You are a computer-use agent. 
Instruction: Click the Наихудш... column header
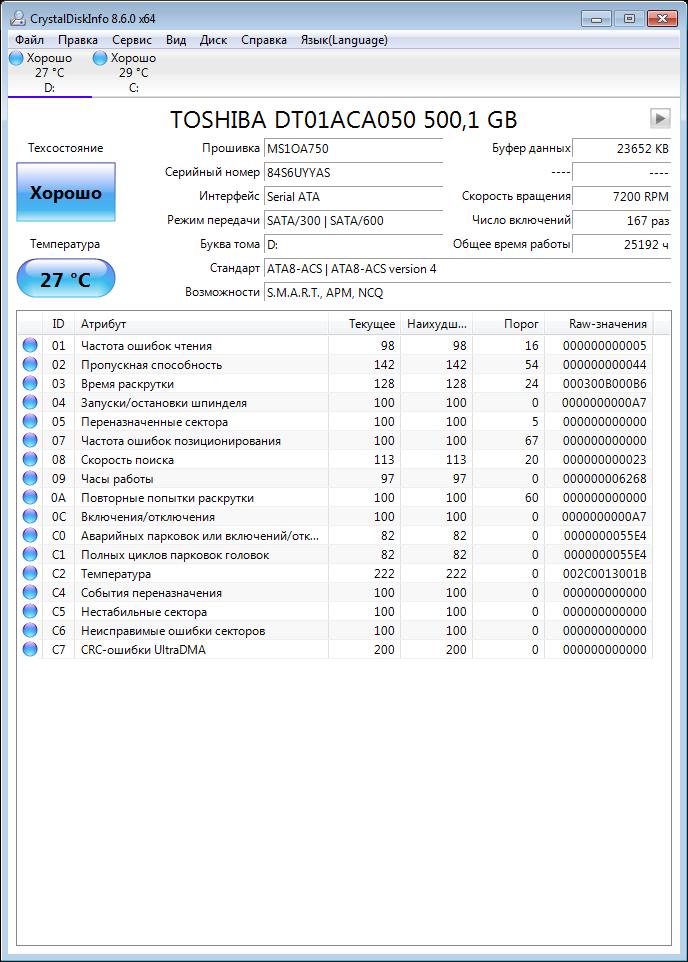(x=436, y=324)
